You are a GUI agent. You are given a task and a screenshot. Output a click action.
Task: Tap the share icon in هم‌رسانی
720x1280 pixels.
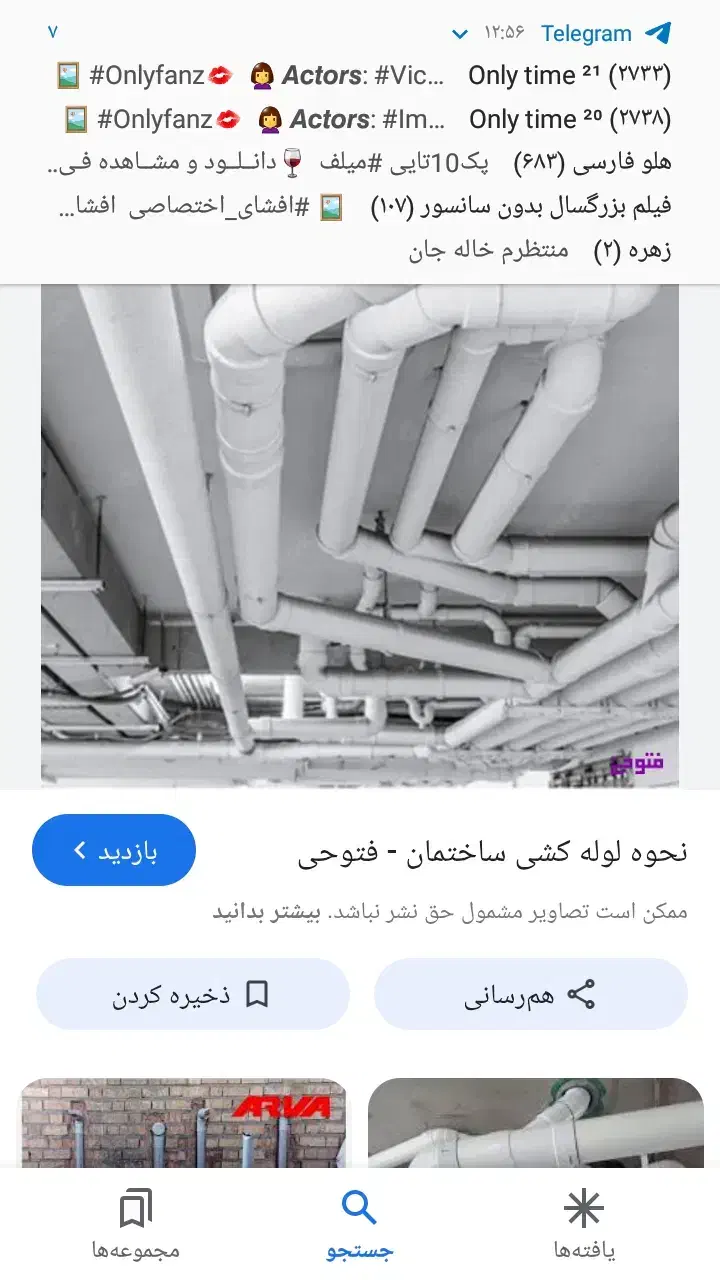point(581,994)
